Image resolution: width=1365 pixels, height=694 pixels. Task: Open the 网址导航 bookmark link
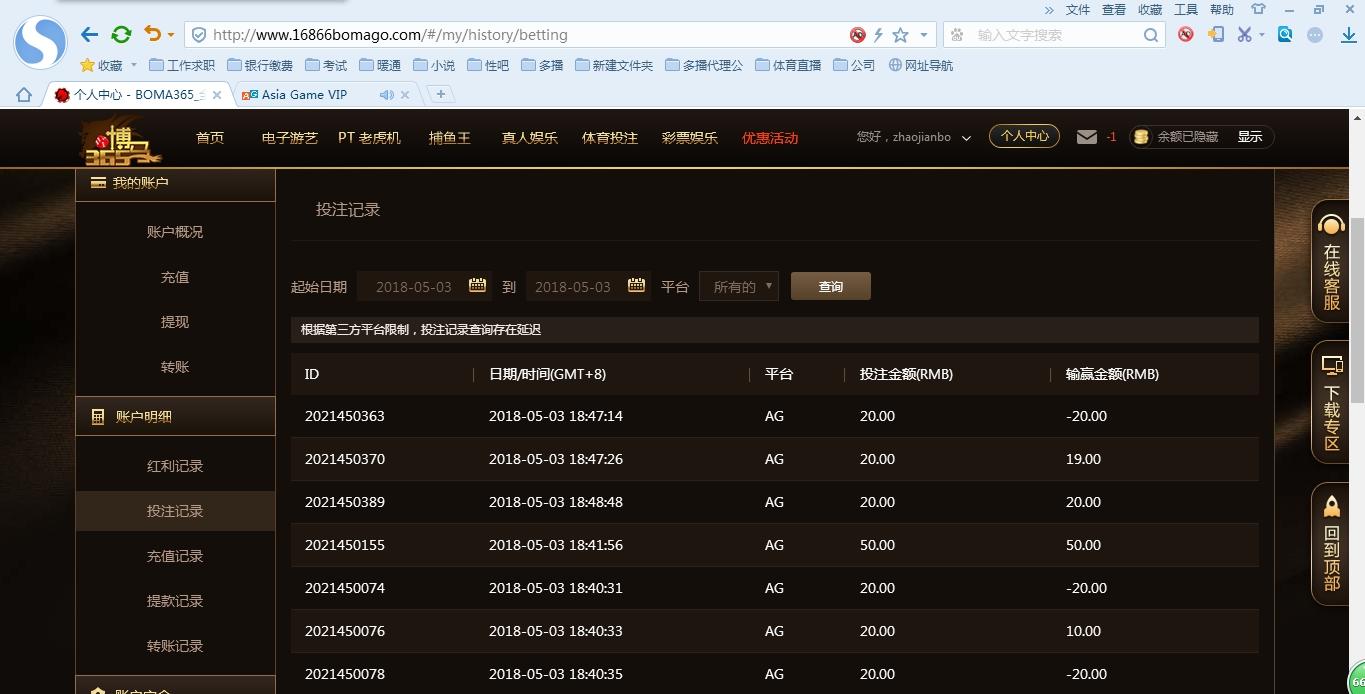[x=920, y=65]
